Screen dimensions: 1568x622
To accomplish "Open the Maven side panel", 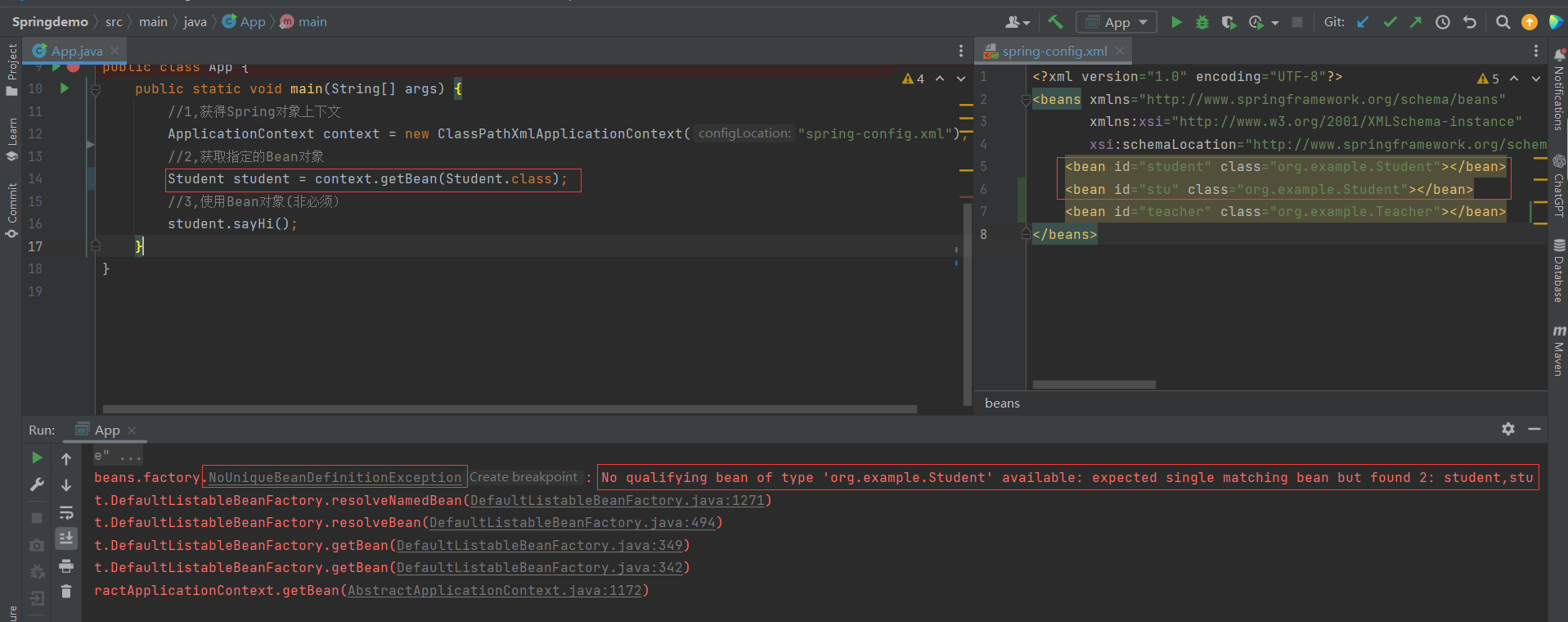I will [x=1558, y=350].
